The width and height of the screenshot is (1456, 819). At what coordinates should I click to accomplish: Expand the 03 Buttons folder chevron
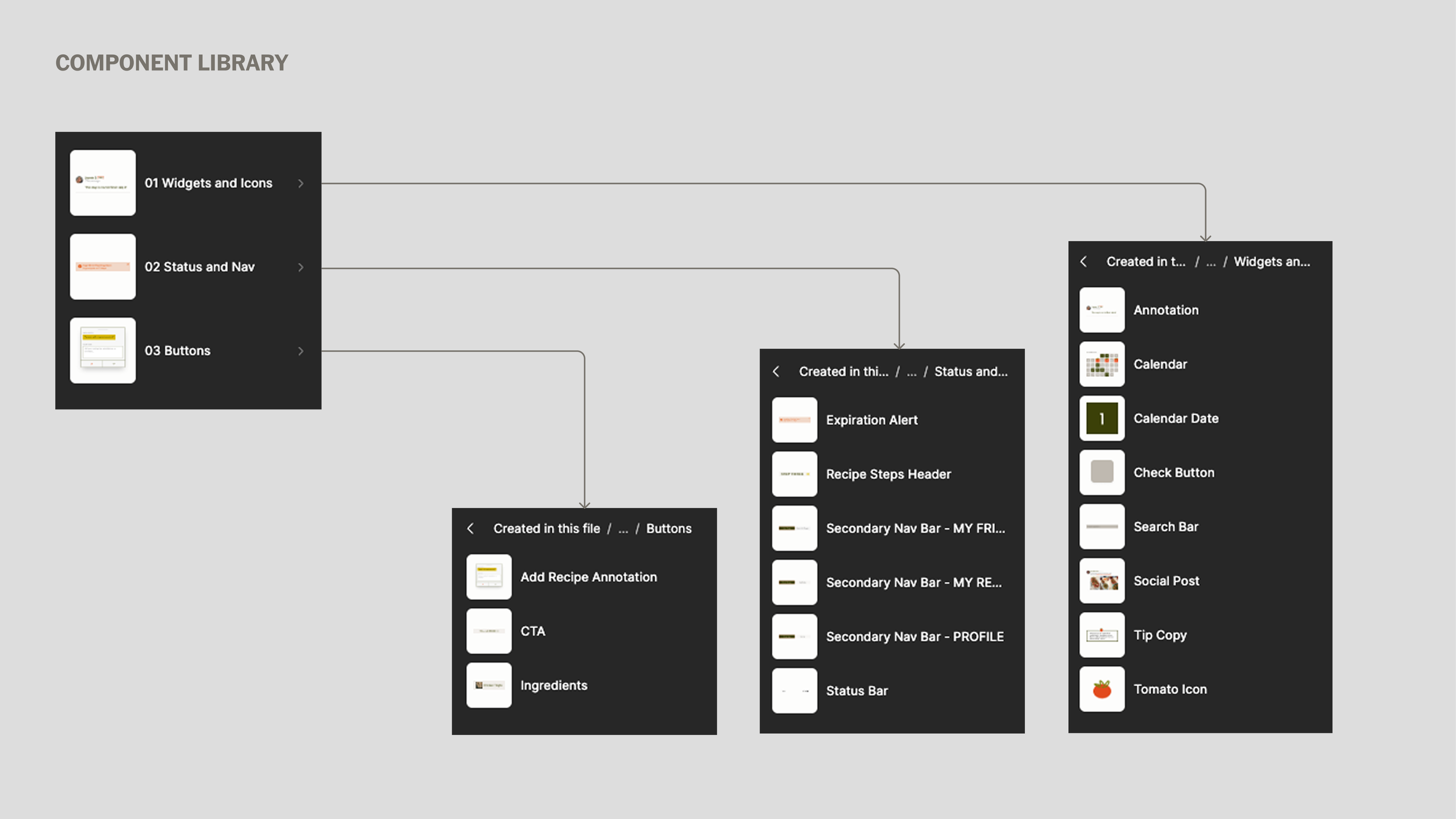pyautogui.click(x=301, y=351)
